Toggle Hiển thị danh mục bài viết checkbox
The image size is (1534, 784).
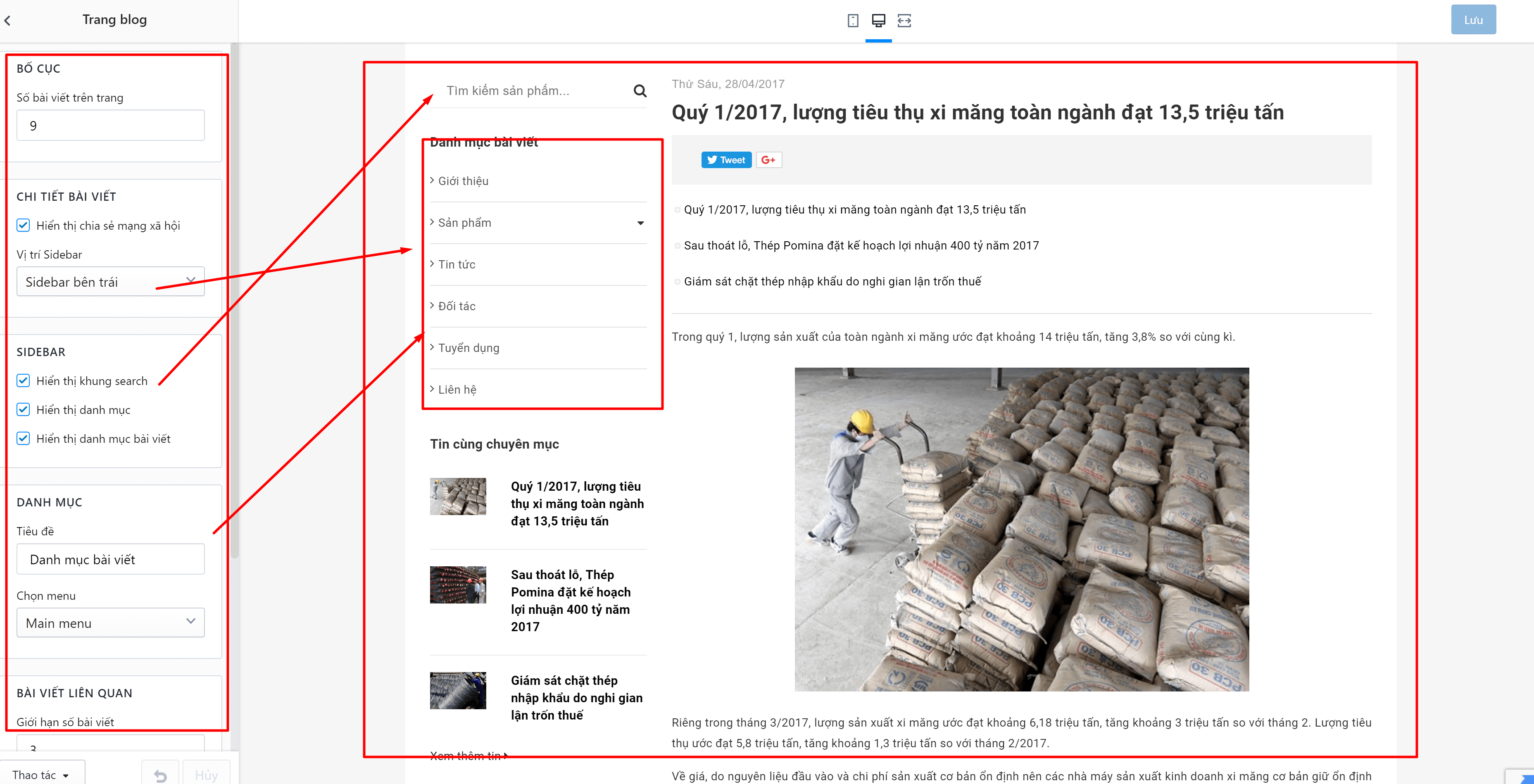pos(23,438)
